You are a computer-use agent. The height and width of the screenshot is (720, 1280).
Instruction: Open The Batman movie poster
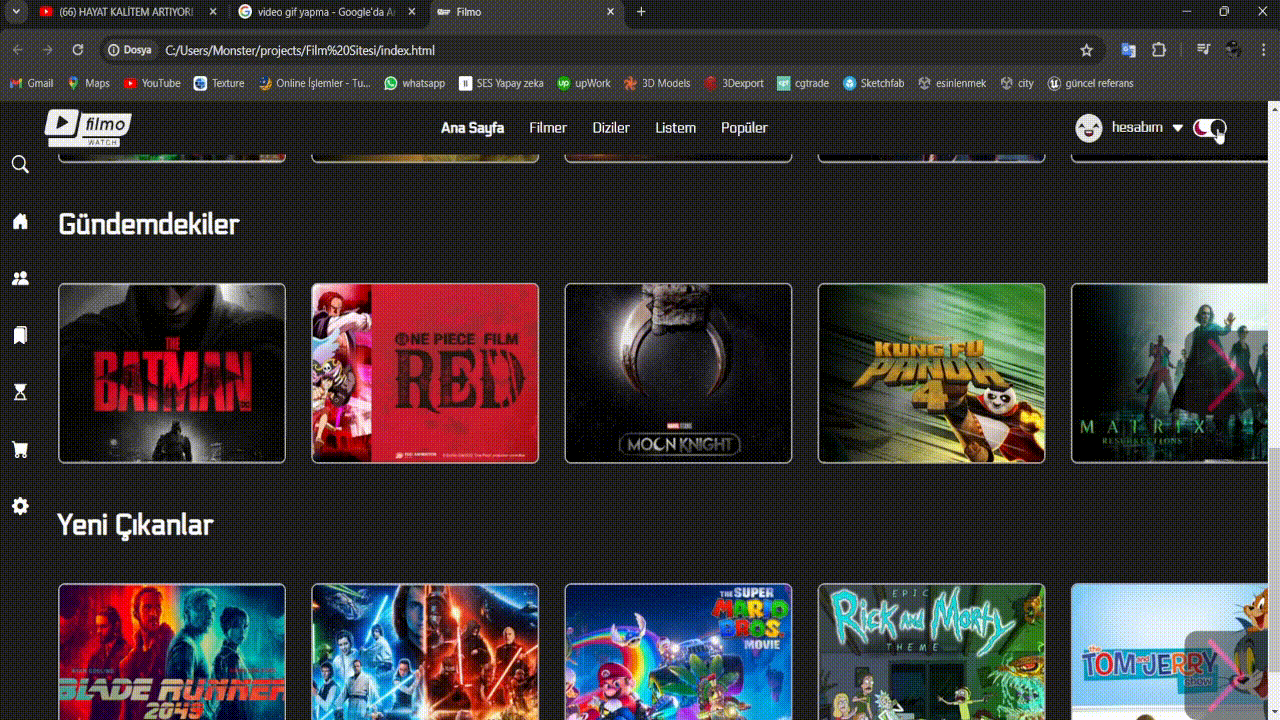[x=172, y=373]
